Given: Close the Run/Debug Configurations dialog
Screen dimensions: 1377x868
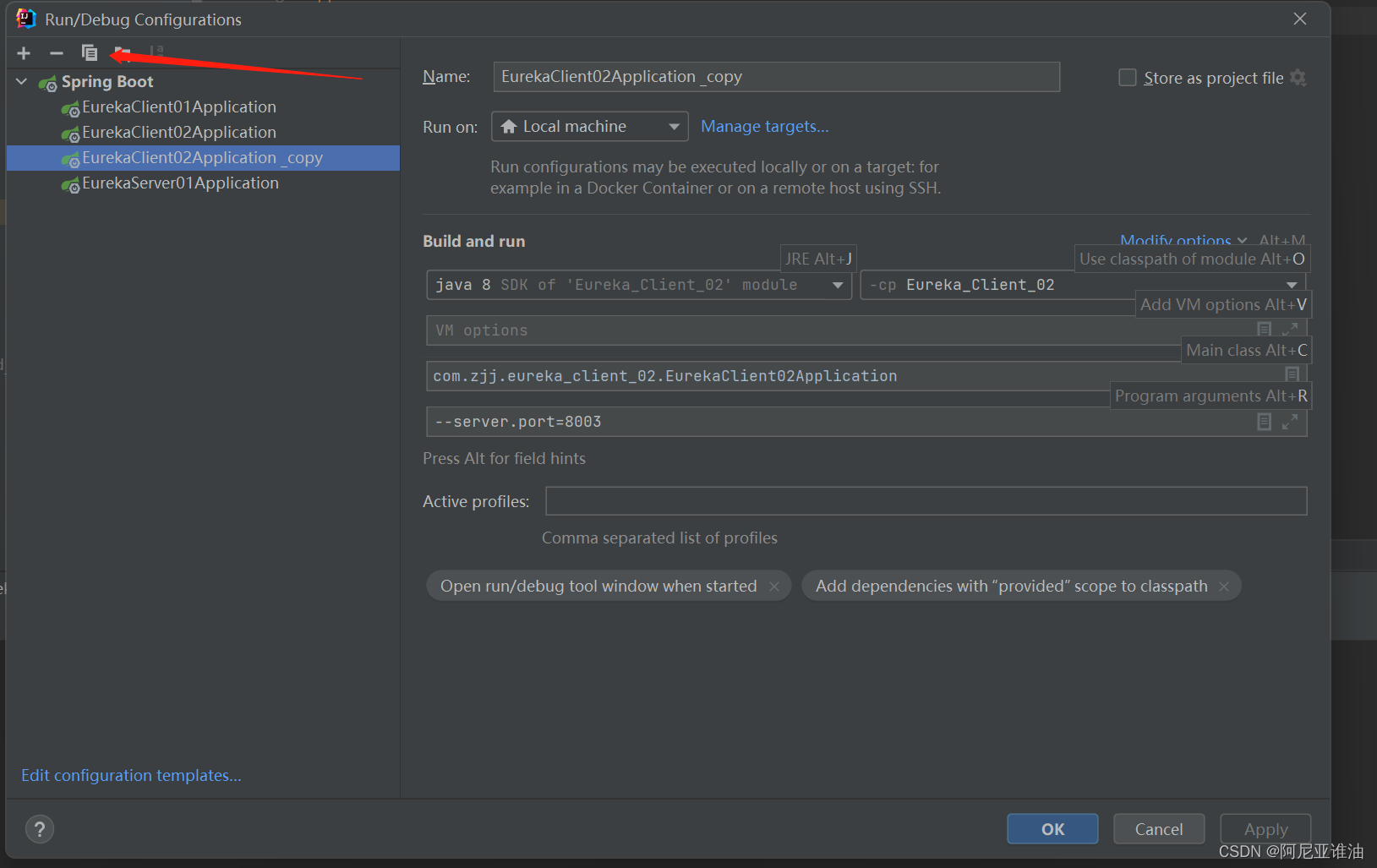Looking at the screenshot, I should [x=1300, y=19].
